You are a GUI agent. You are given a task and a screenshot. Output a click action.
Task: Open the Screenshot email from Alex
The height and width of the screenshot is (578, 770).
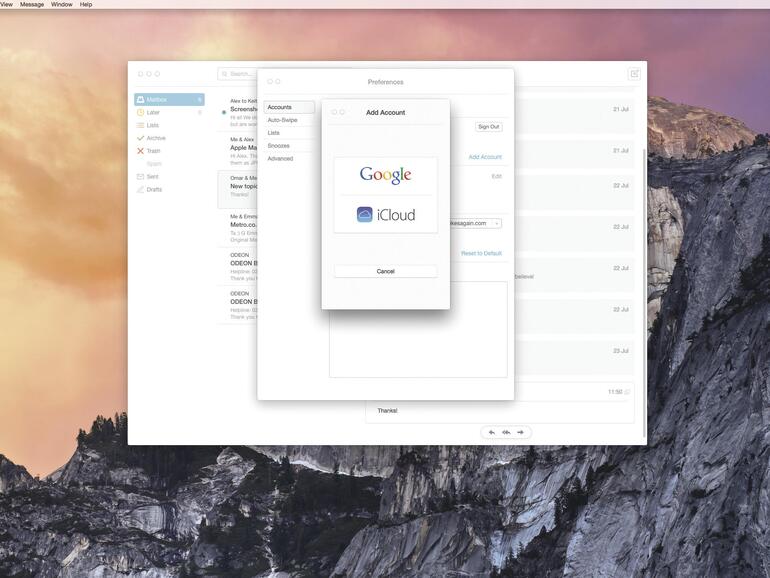coord(237,112)
